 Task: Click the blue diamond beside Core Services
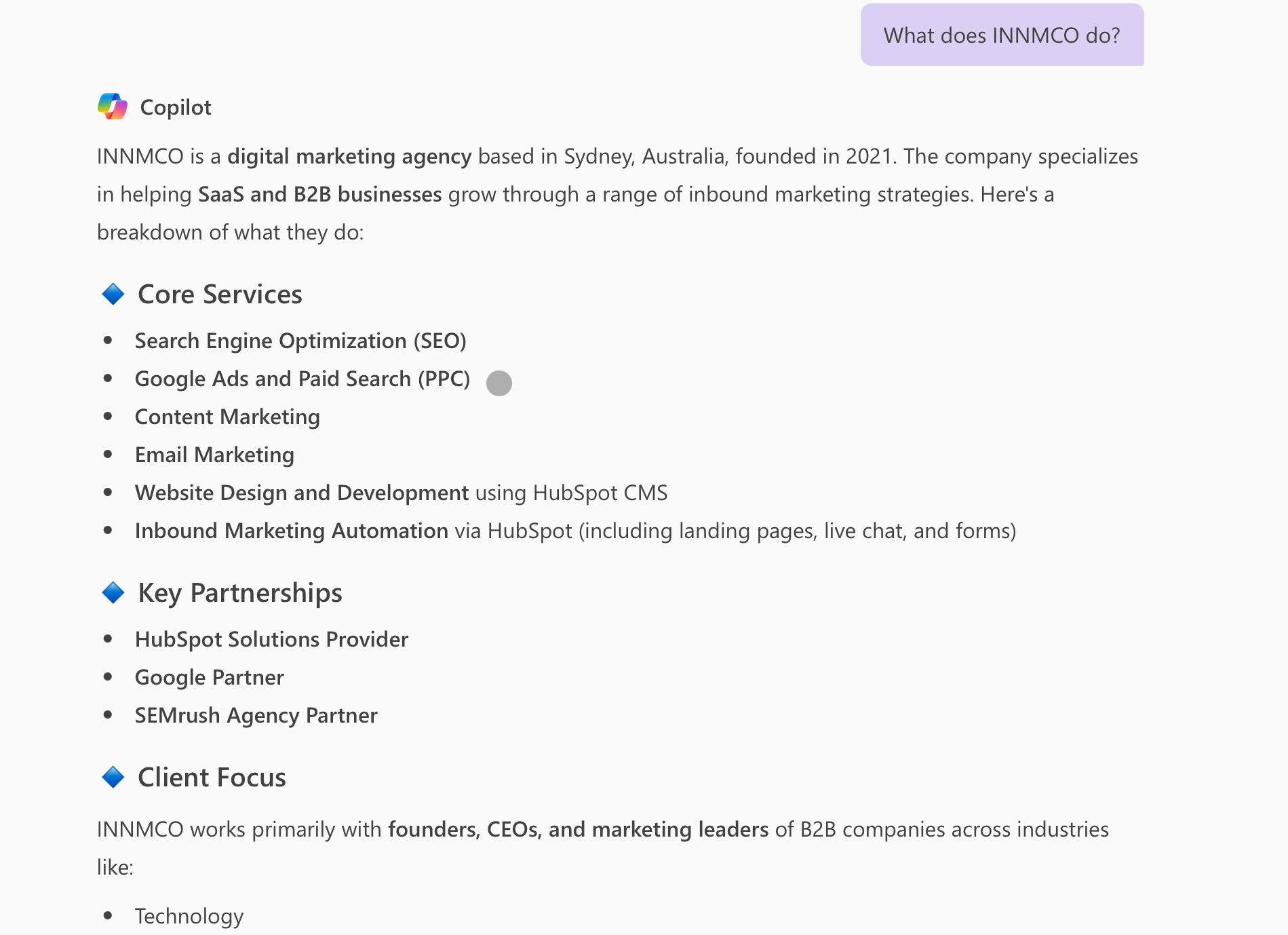(113, 294)
